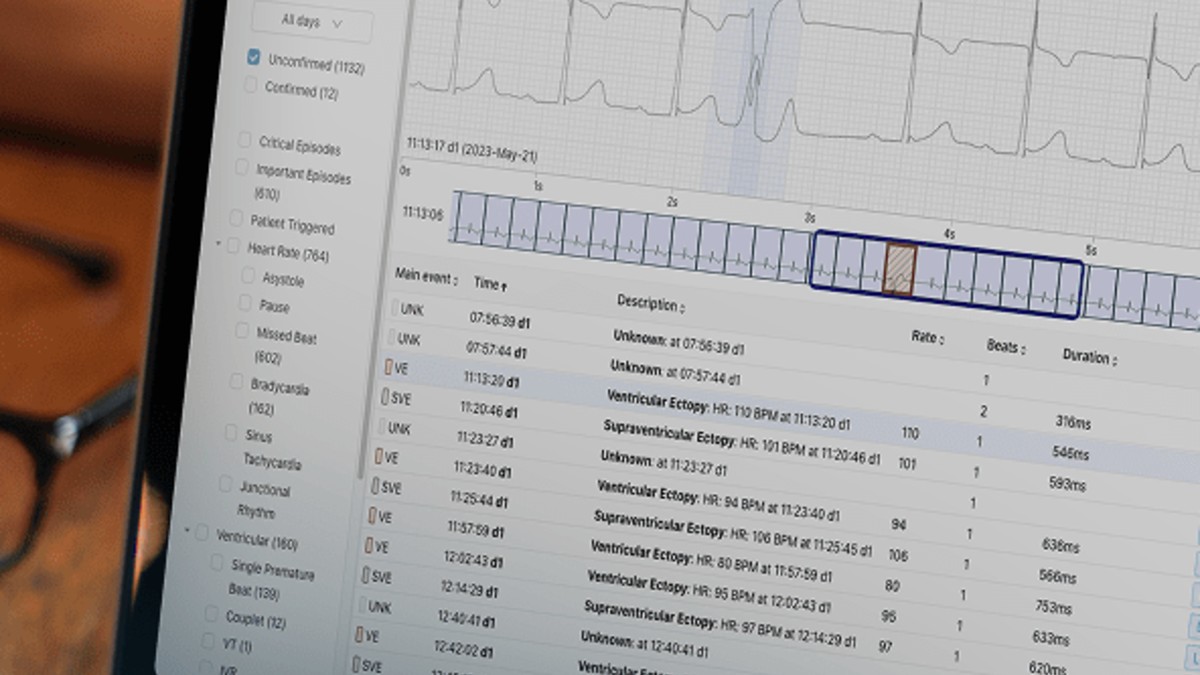Sort by the Beats column header
The image size is (1200, 675).
pyautogui.click(x=1006, y=347)
